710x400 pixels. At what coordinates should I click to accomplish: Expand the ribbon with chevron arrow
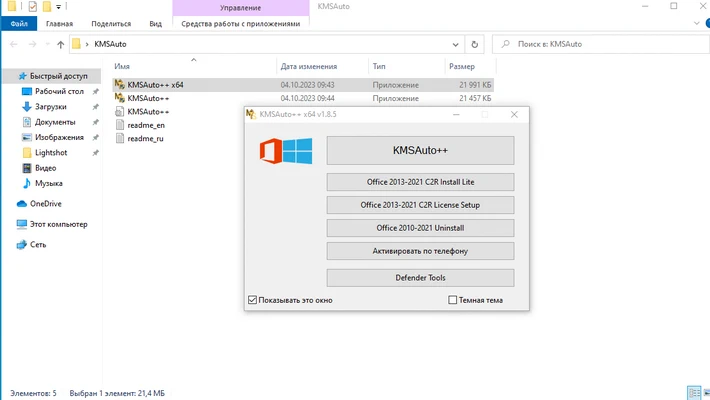click(696, 23)
